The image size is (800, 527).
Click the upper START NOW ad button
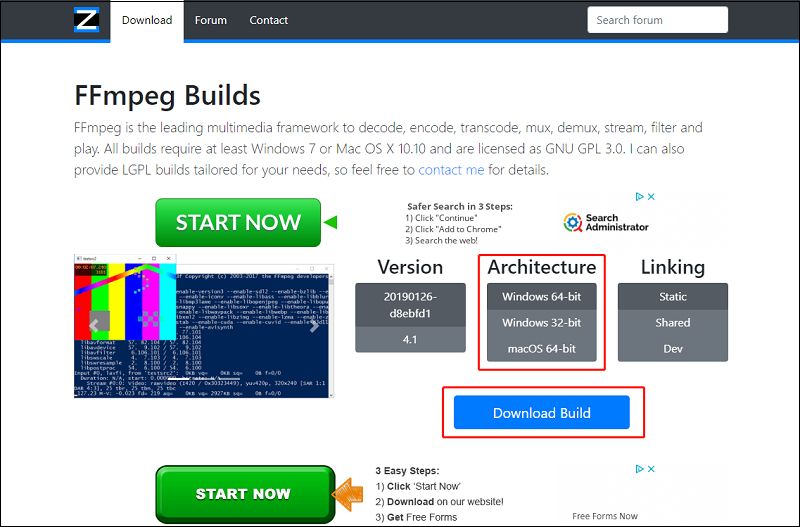pos(238,222)
